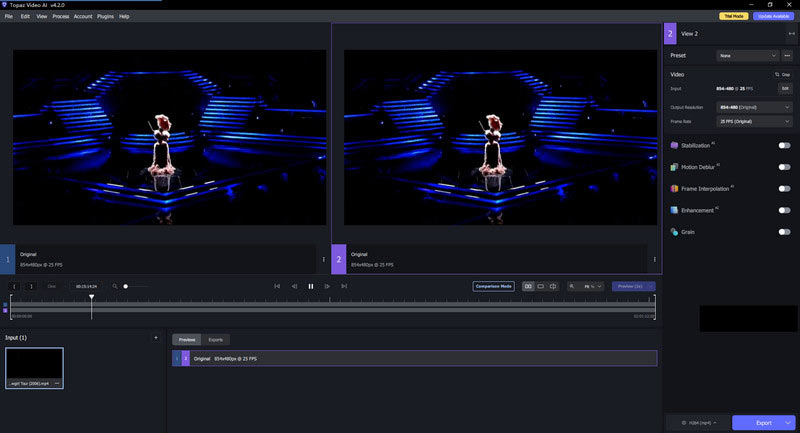800x433 pixels.
Task: Switch to the split view layout icon
Action: (x=553, y=286)
